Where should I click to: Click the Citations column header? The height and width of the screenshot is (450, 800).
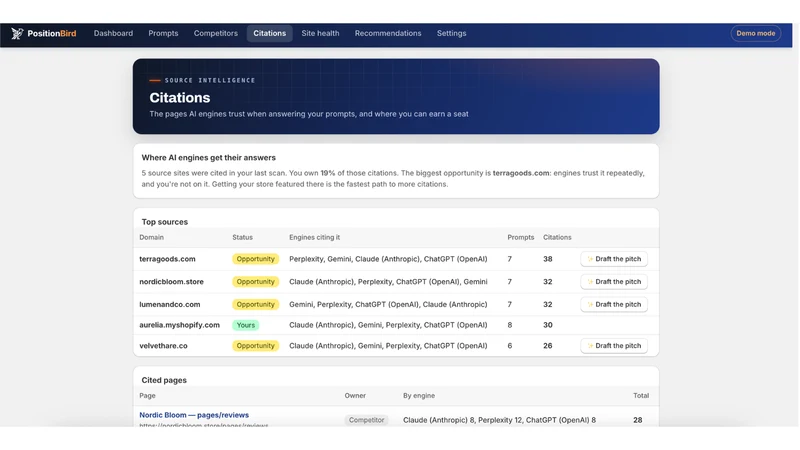pyautogui.click(x=557, y=237)
